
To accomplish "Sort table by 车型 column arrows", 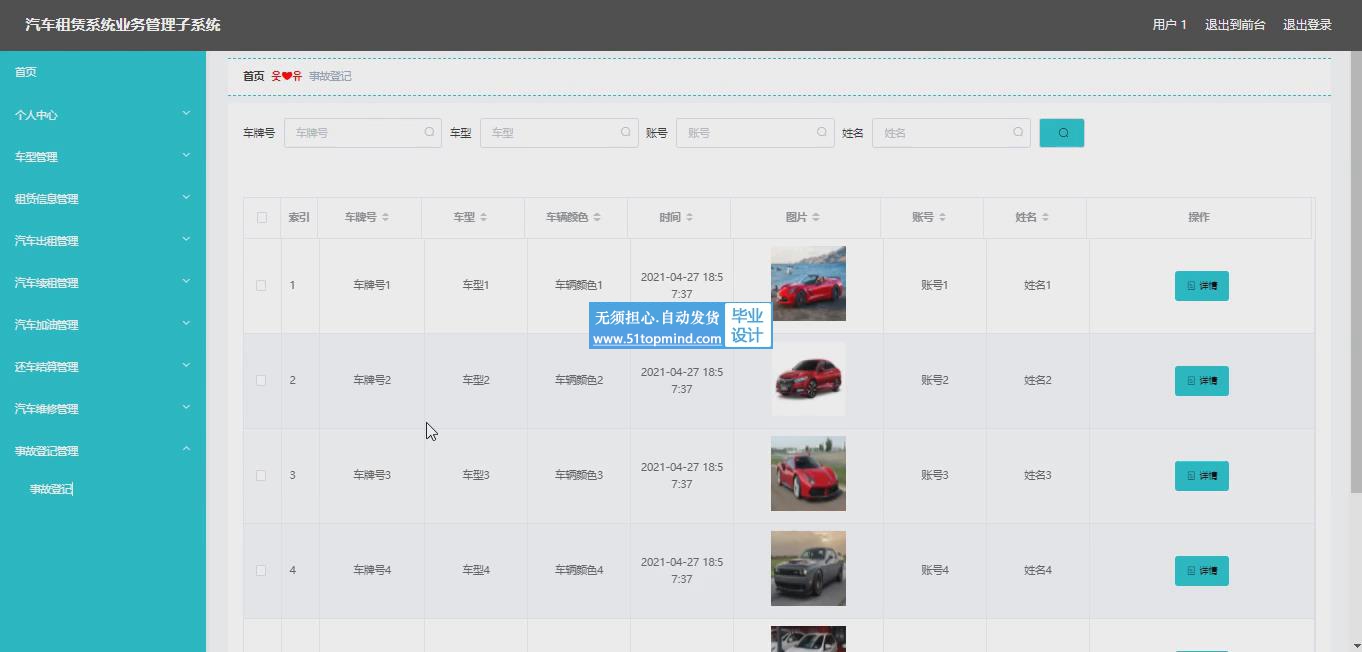I will point(483,217).
